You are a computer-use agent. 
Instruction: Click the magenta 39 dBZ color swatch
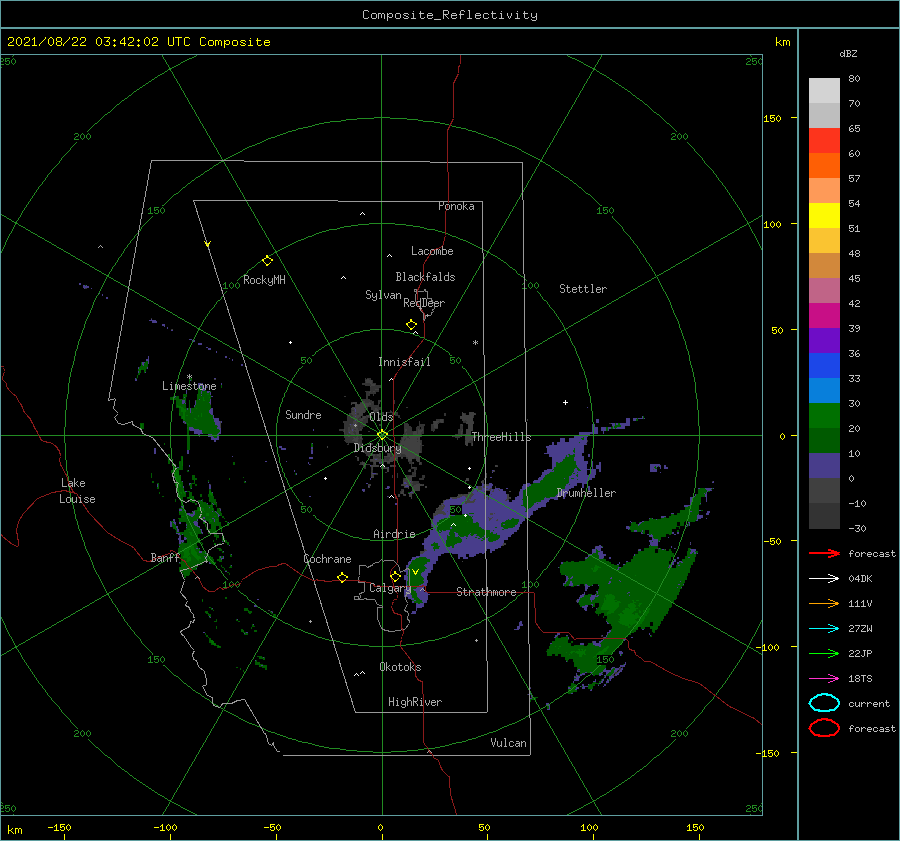(x=824, y=315)
